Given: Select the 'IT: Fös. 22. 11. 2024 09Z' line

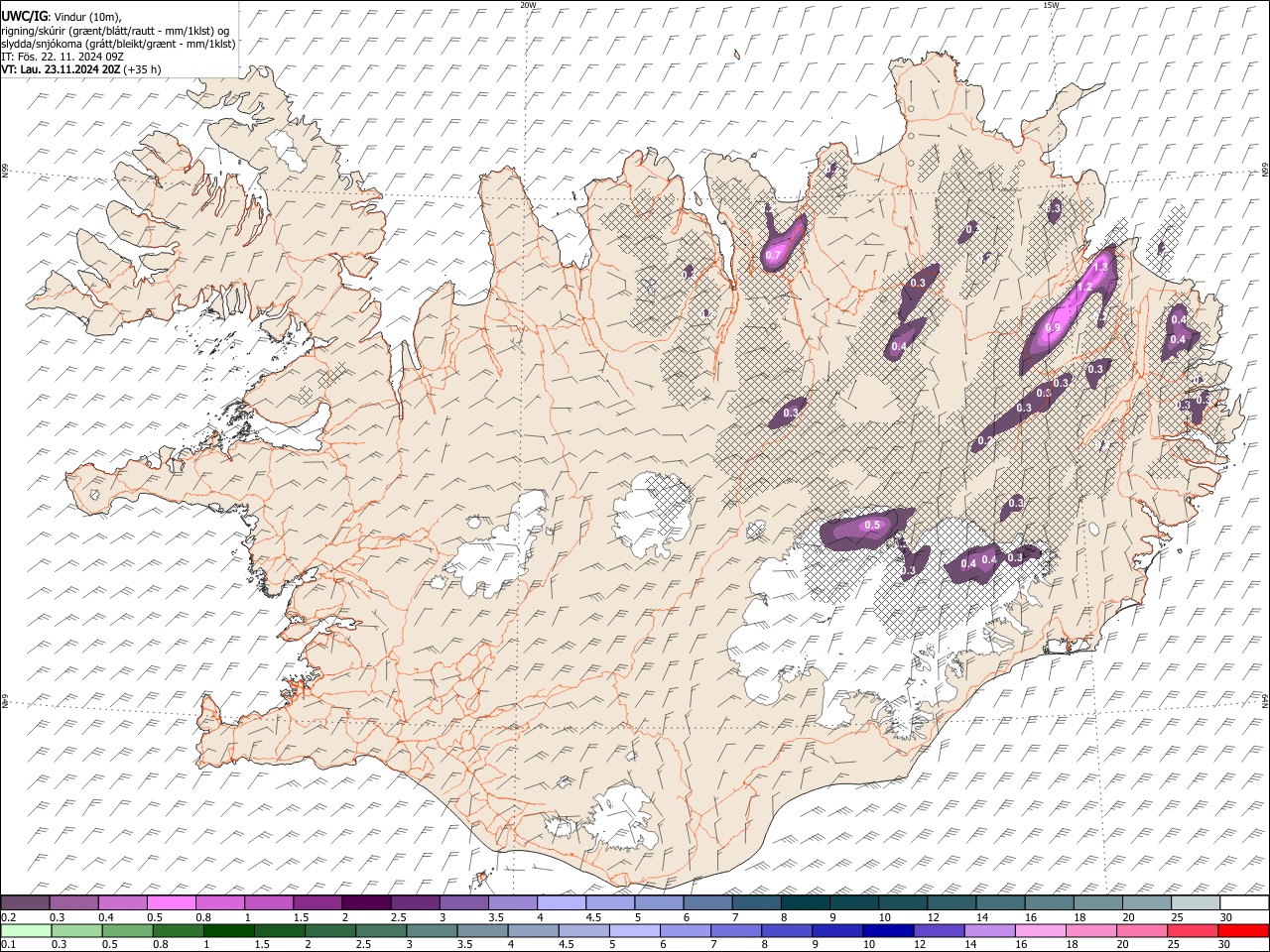Looking at the screenshot, I should (63, 57).
